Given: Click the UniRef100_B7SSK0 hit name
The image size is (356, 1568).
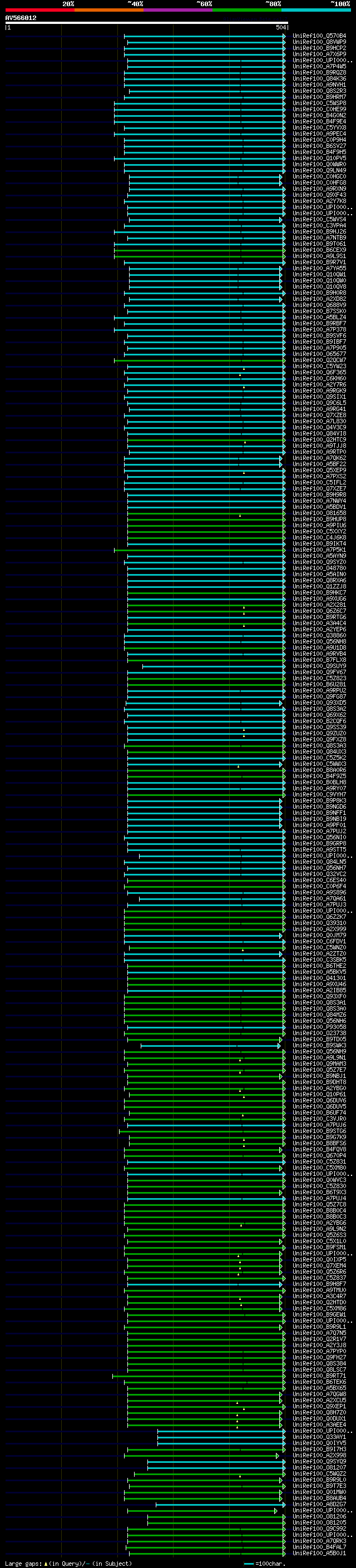Looking at the screenshot, I should point(319,311).
